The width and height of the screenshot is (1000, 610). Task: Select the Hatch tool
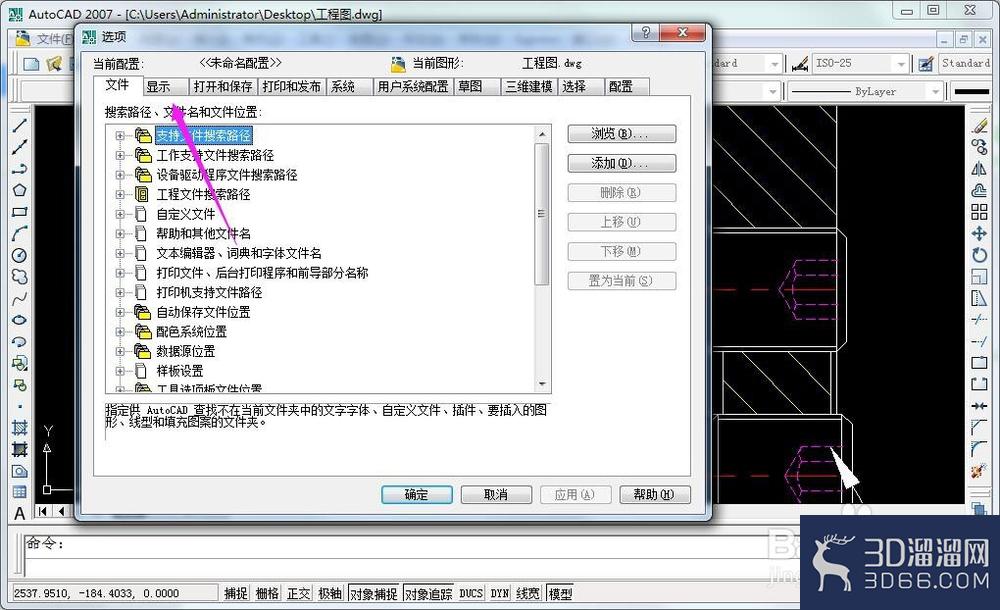[x=19, y=428]
